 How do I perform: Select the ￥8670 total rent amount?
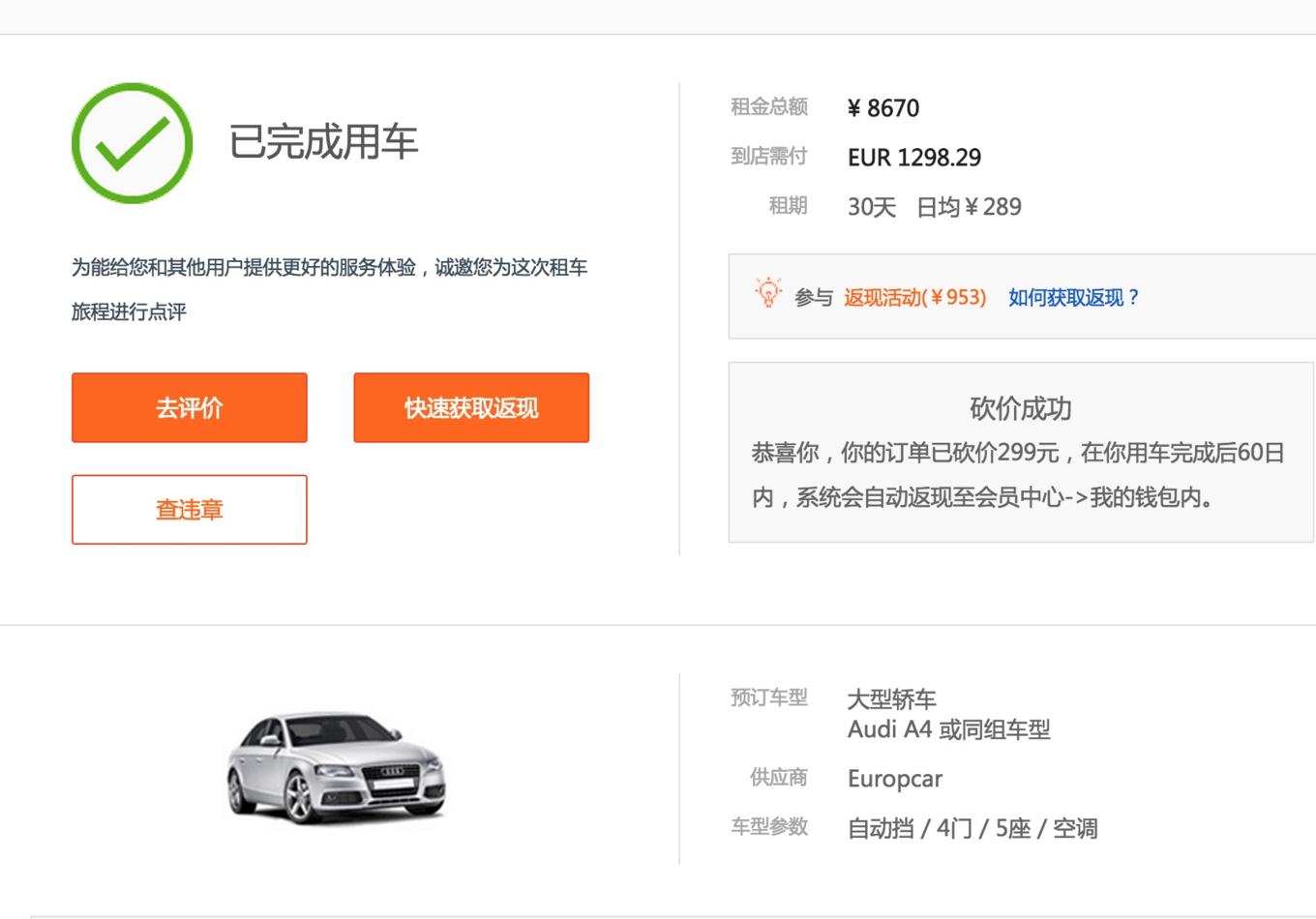(x=883, y=108)
